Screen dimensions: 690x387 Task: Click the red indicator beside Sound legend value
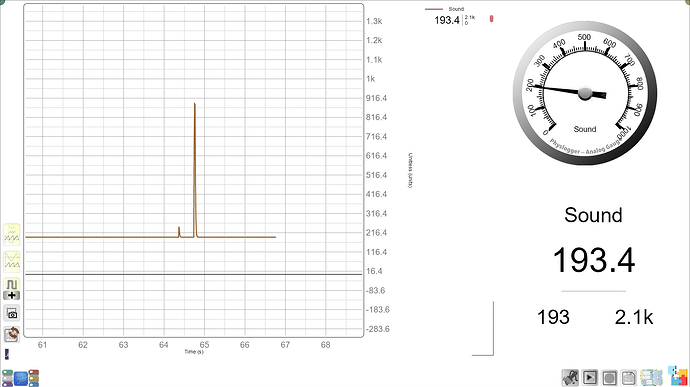pyautogui.click(x=492, y=19)
